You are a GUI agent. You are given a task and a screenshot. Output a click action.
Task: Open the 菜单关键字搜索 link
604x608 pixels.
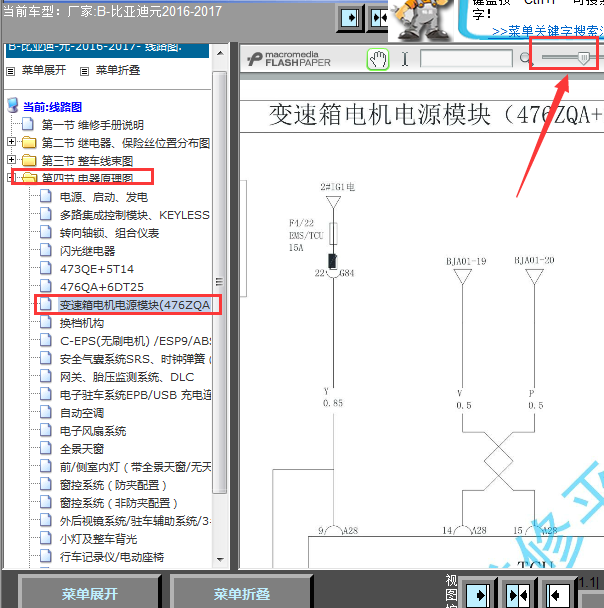[x=548, y=31]
